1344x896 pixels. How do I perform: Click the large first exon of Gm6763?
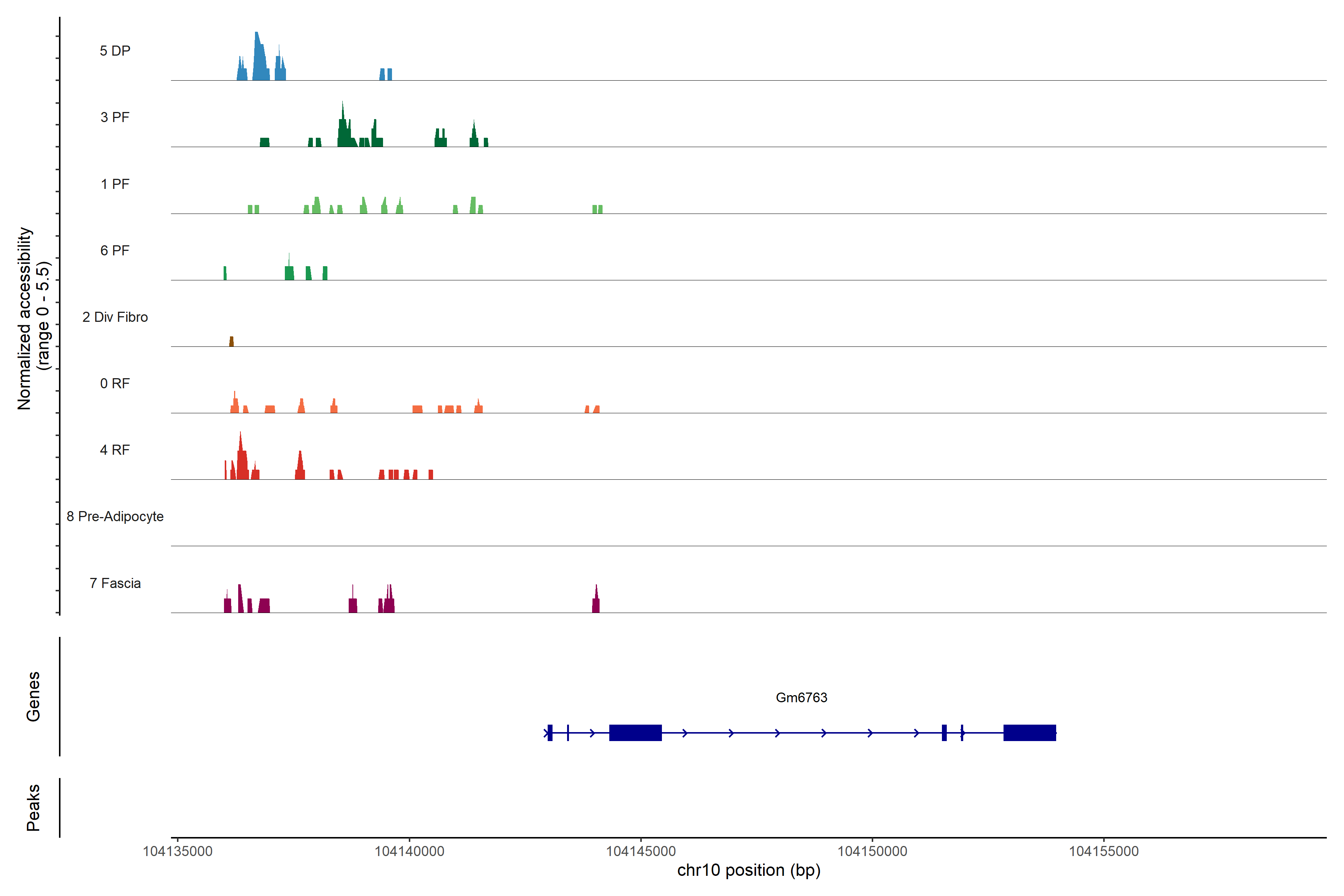635,732
